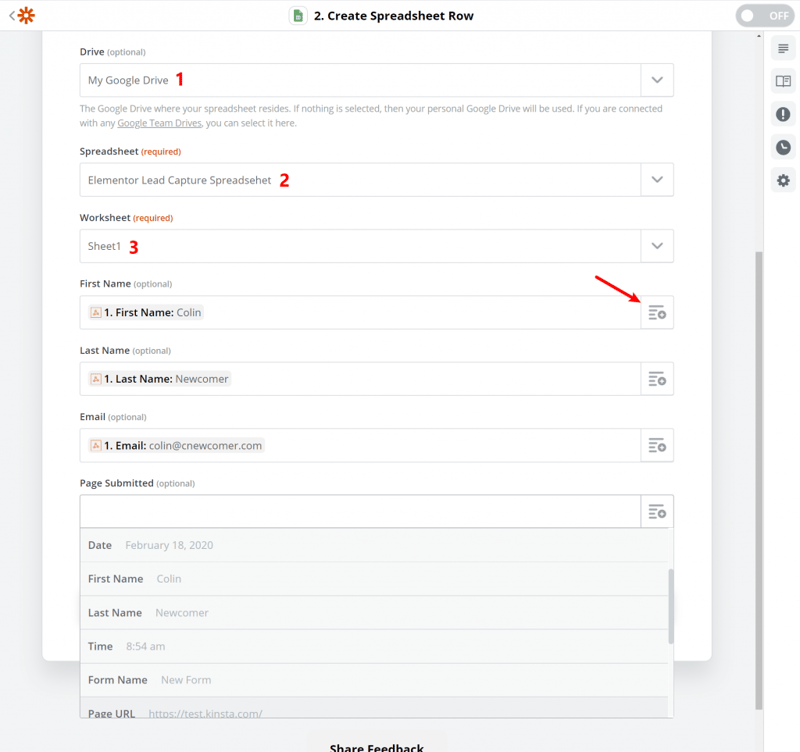Open the exclamation alert icon in sidebar
This screenshot has width=800, height=752.
tap(783, 114)
